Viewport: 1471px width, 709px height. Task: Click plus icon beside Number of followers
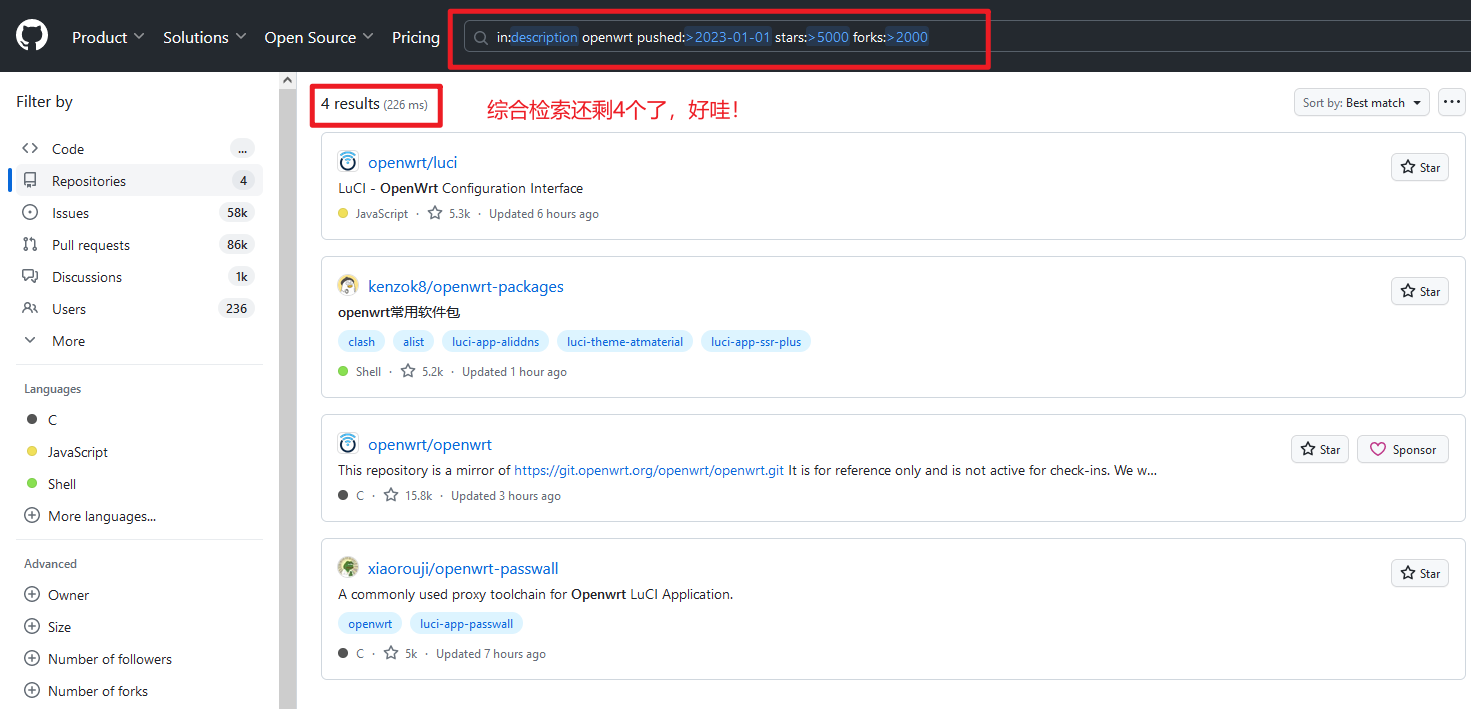(x=31, y=658)
